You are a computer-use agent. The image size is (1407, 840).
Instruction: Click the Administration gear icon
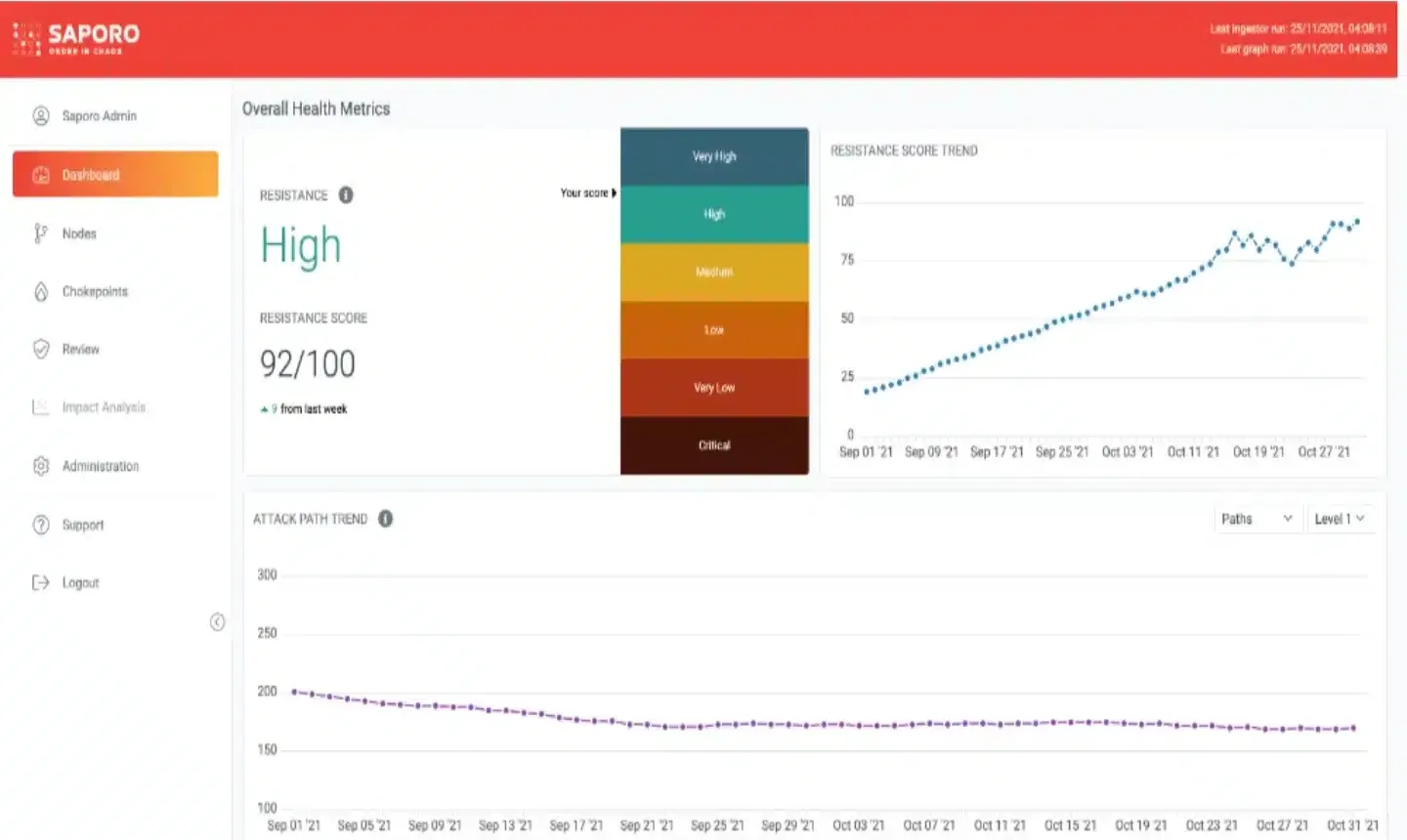tap(41, 467)
